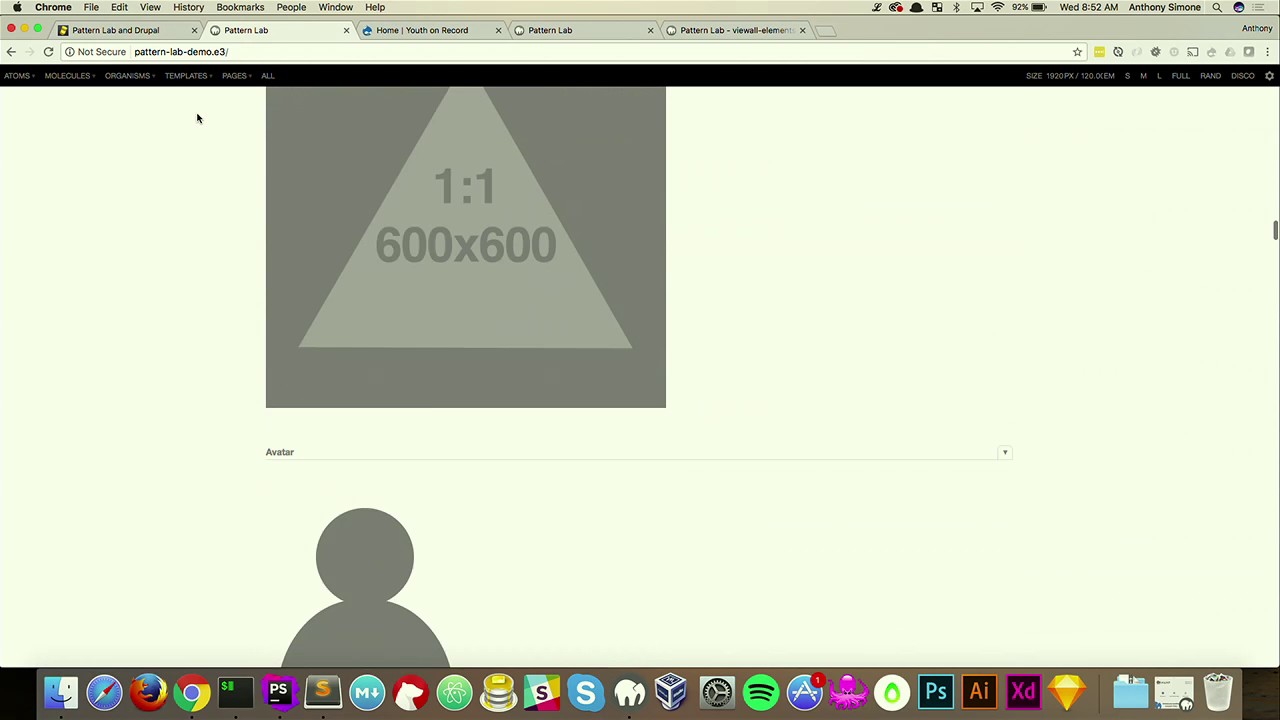Viewport: 1280px width, 720px height.
Task: Launch Sketch from the Dock
Action: 1067,692
